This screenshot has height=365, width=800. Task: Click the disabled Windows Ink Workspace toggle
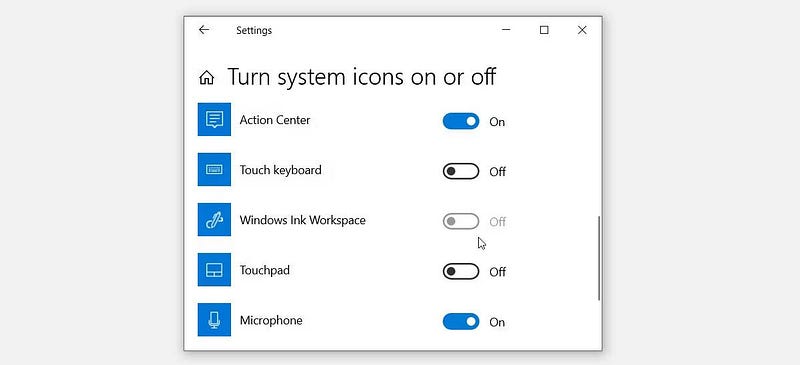(x=461, y=221)
